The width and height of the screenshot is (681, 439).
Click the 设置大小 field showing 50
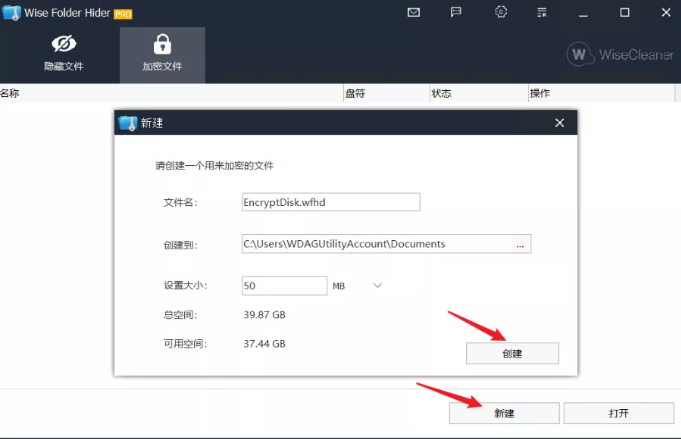(283, 286)
